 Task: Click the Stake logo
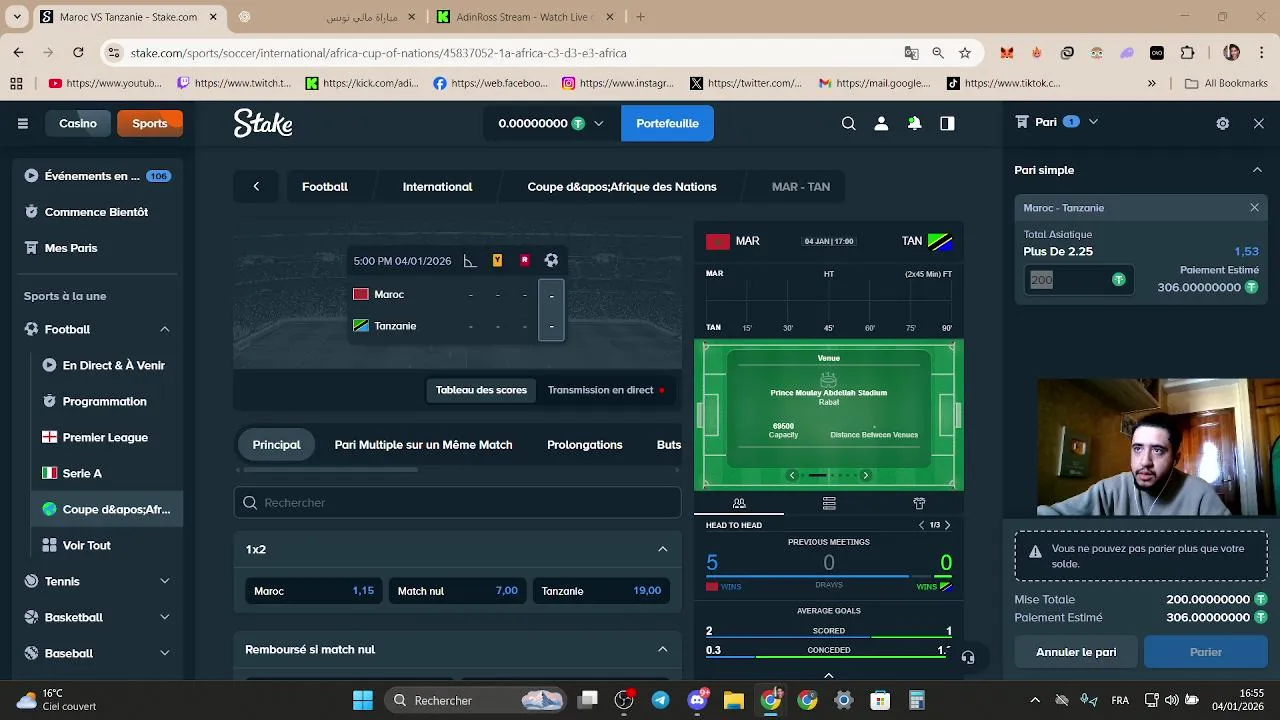pyautogui.click(x=263, y=123)
